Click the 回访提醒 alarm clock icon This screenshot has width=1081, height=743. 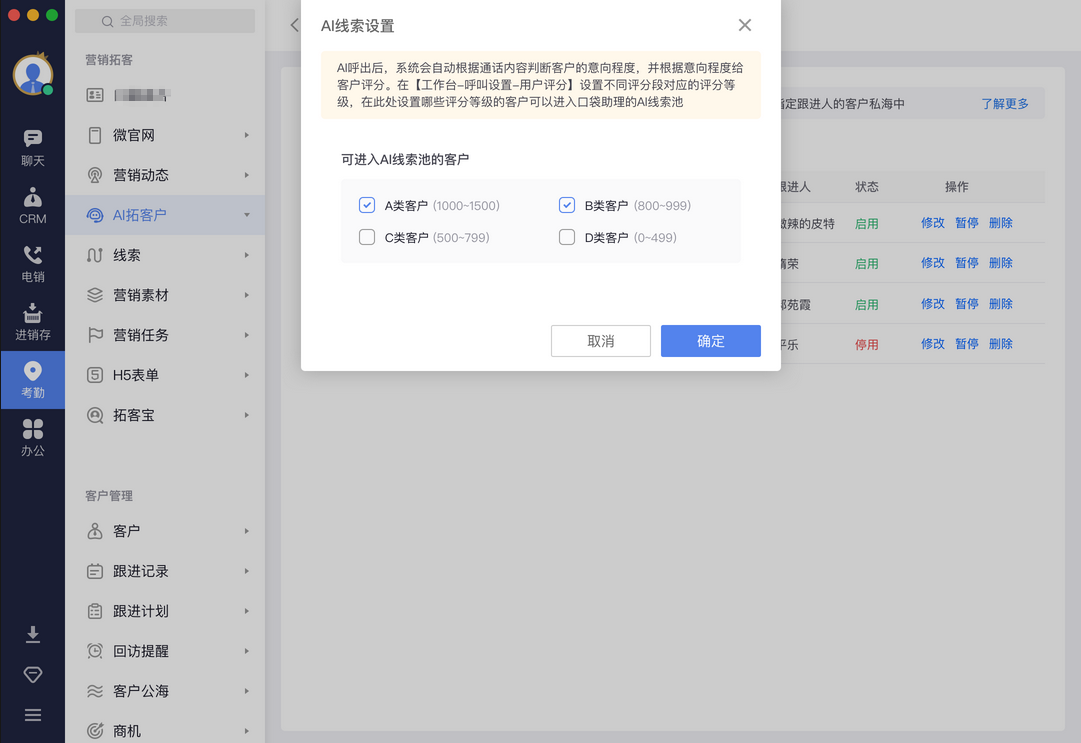[x=95, y=651]
